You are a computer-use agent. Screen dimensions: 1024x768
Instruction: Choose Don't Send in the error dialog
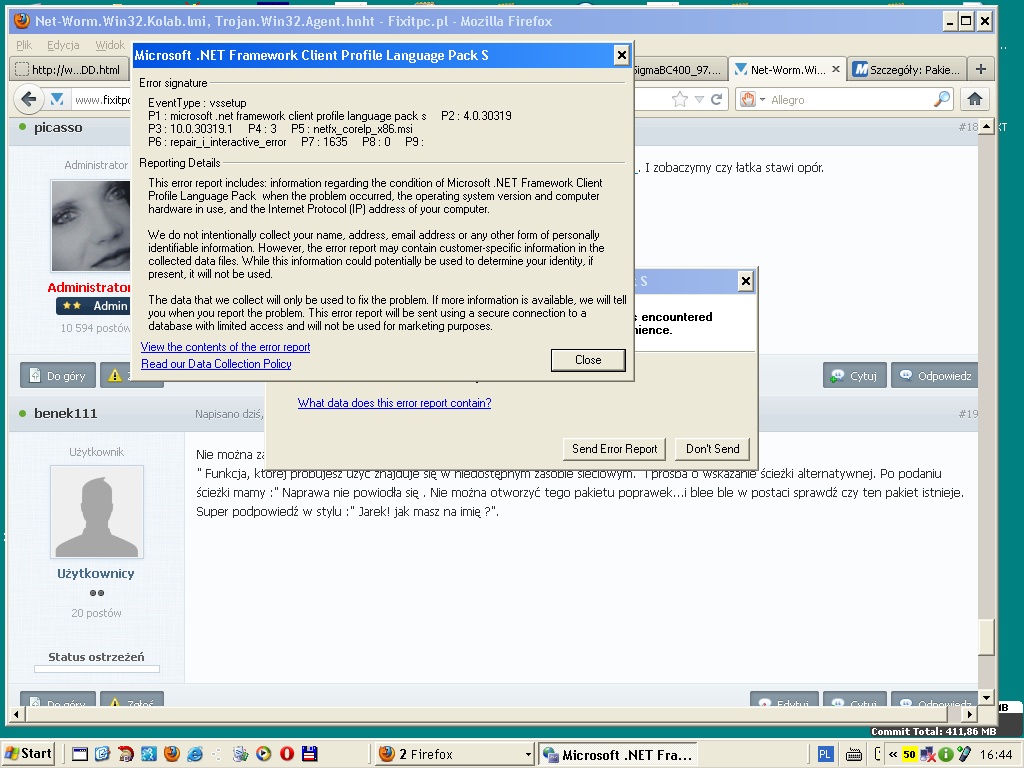tap(712, 449)
